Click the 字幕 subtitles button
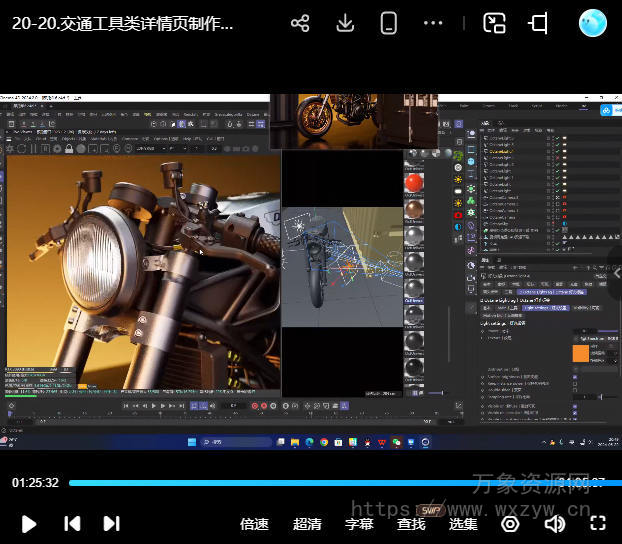 click(359, 523)
